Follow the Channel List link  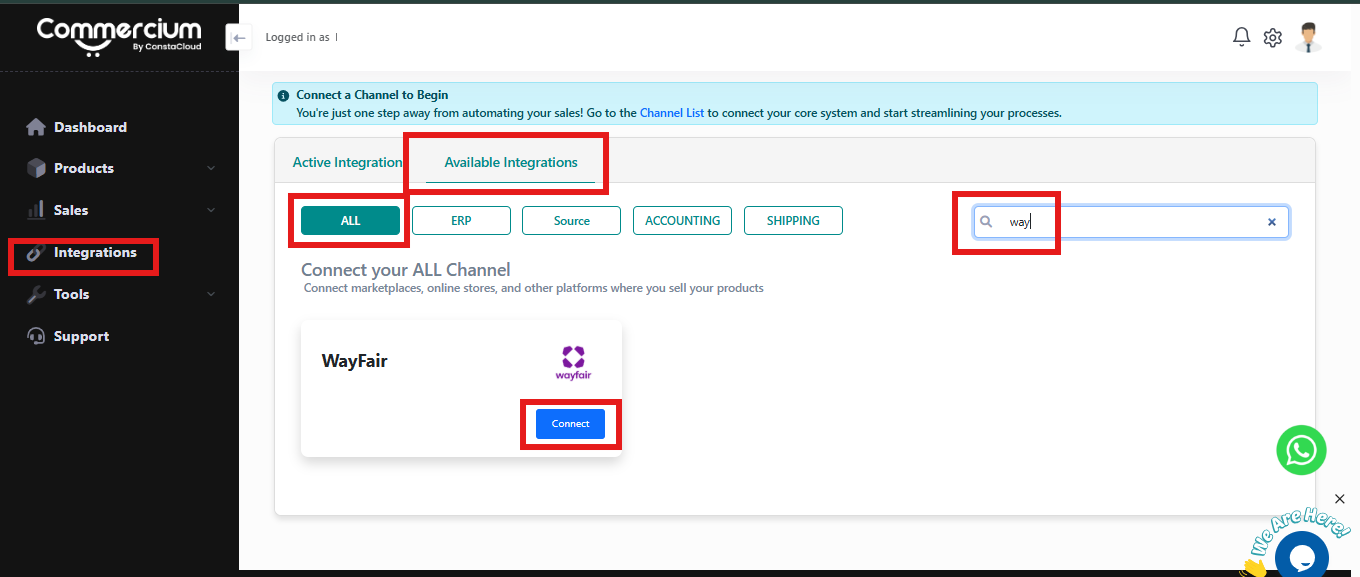pyautogui.click(x=672, y=113)
